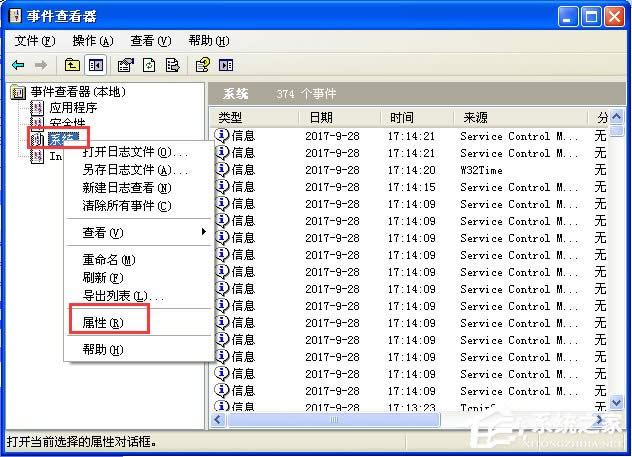Viewport: 632px width, 457px height.
Task: Open the 操作 menu in the menu bar
Action: pyautogui.click(x=92, y=41)
